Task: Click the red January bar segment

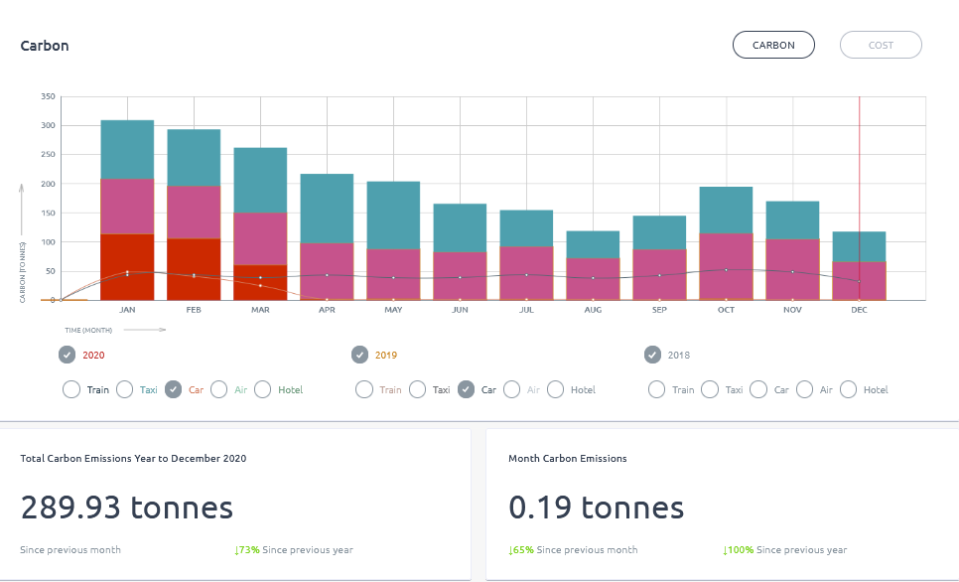Action: [x=127, y=266]
